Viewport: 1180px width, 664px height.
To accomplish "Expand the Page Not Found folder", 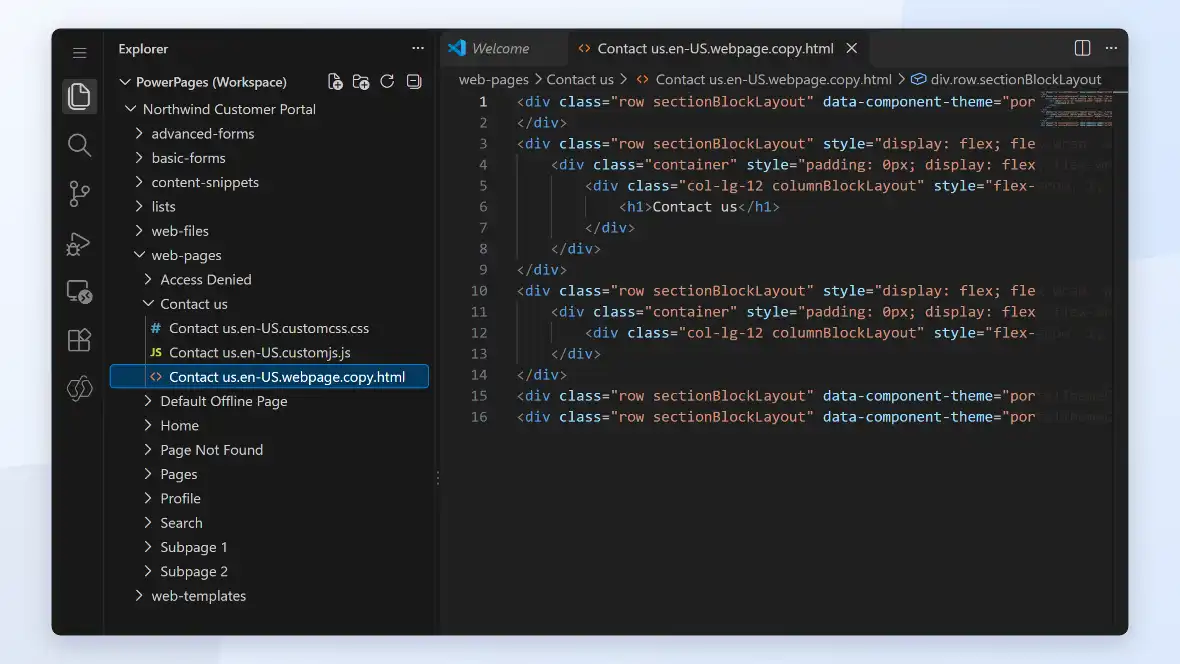I will pyautogui.click(x=148, y=450).
